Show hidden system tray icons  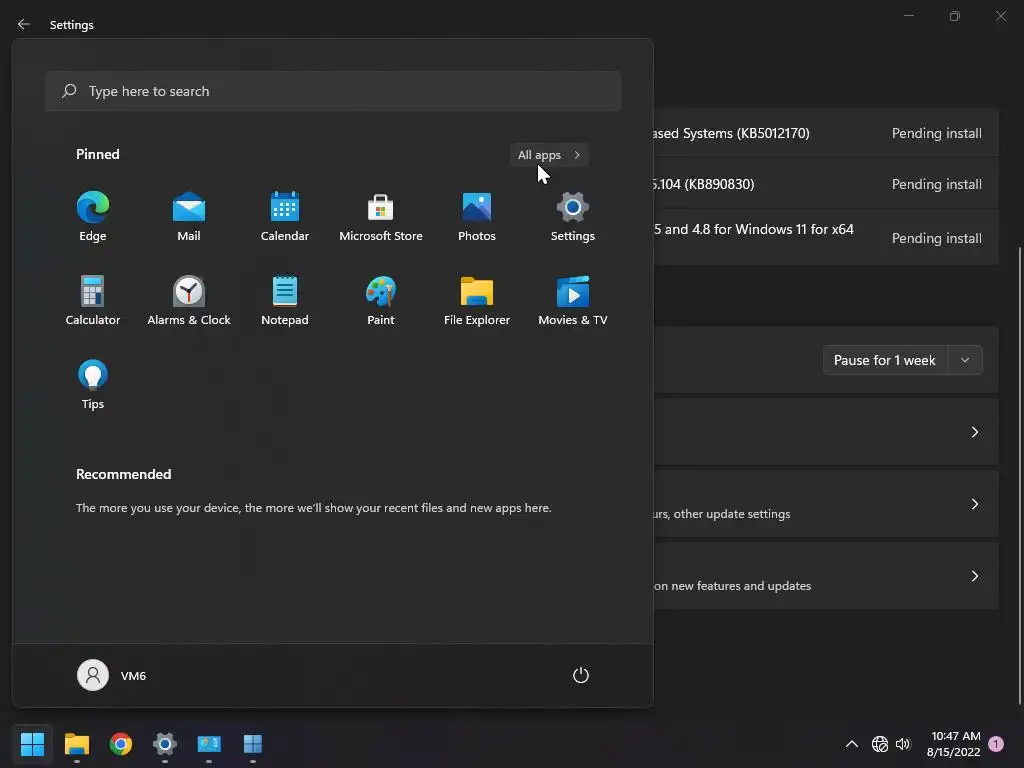click(x=852, y=744)
